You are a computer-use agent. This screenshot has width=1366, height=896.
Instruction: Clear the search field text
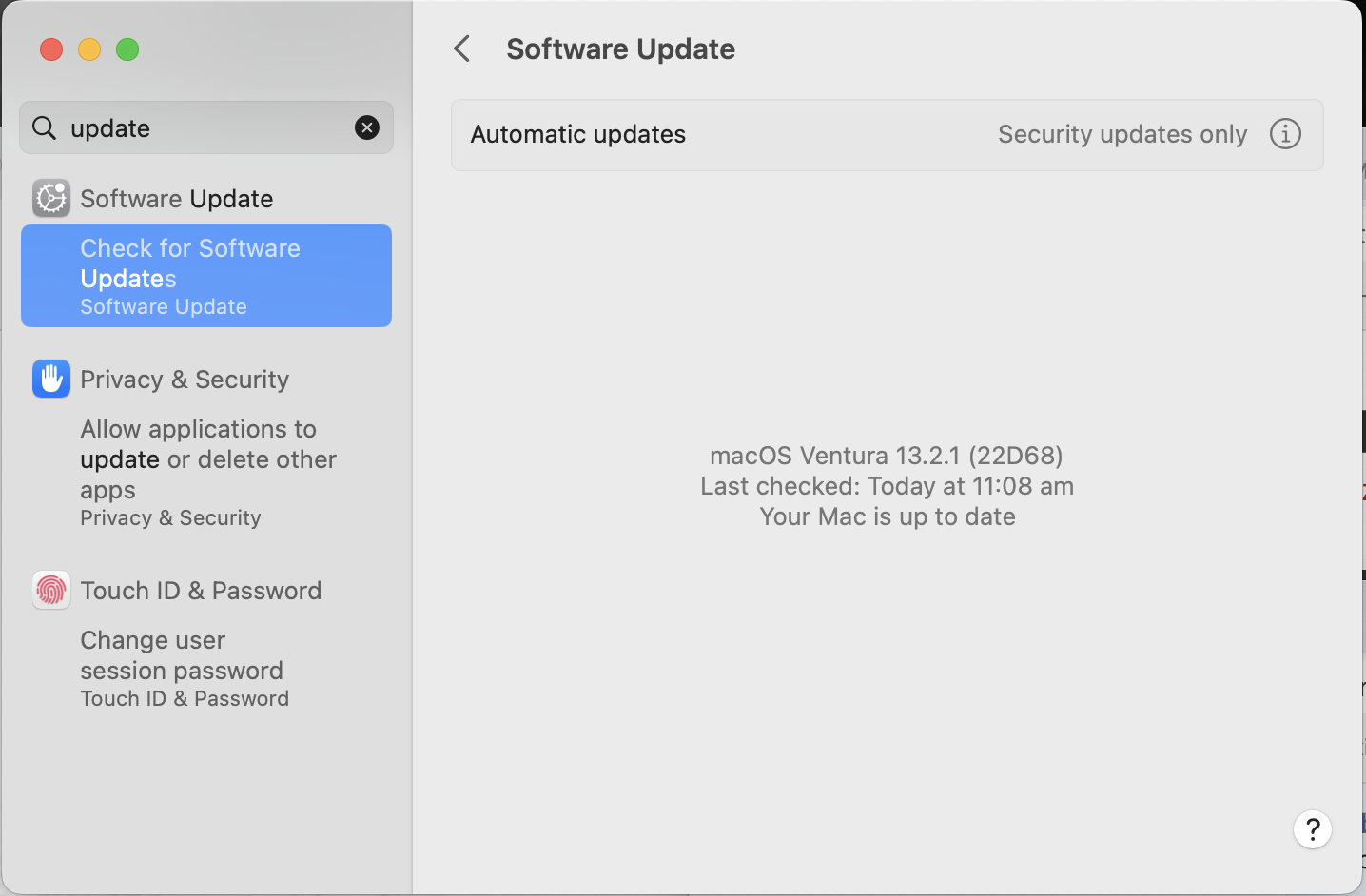[x=367, y=127]
